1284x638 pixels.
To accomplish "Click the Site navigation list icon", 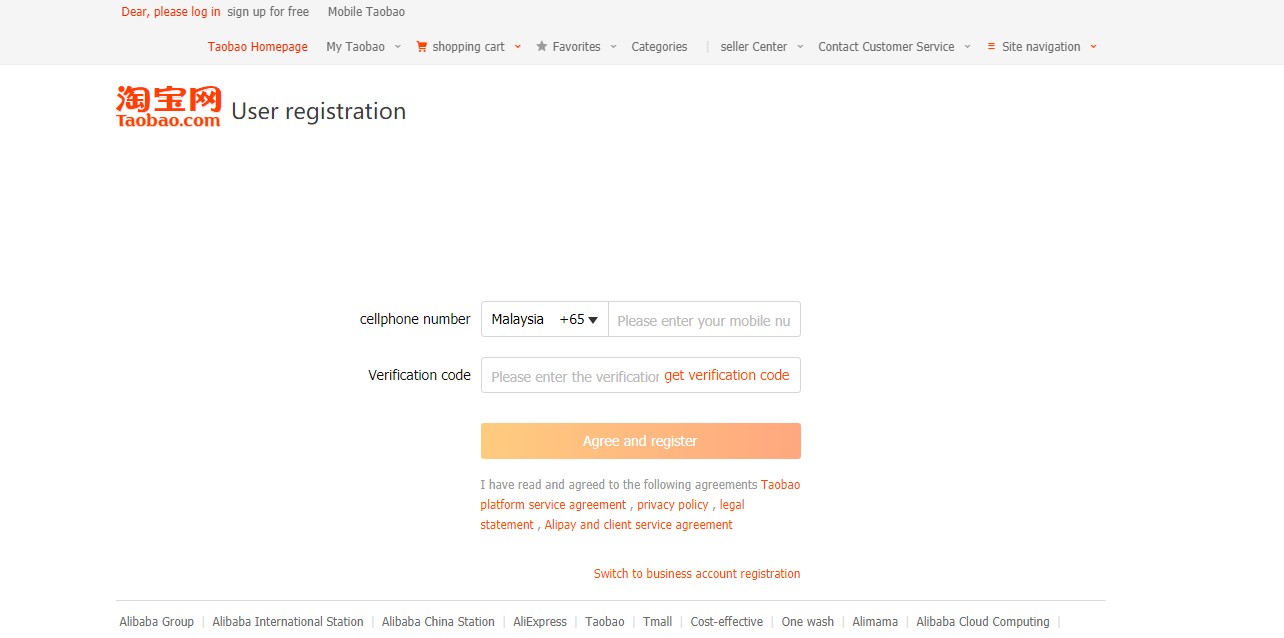I will pyautogui.click(x=989, y=46).
